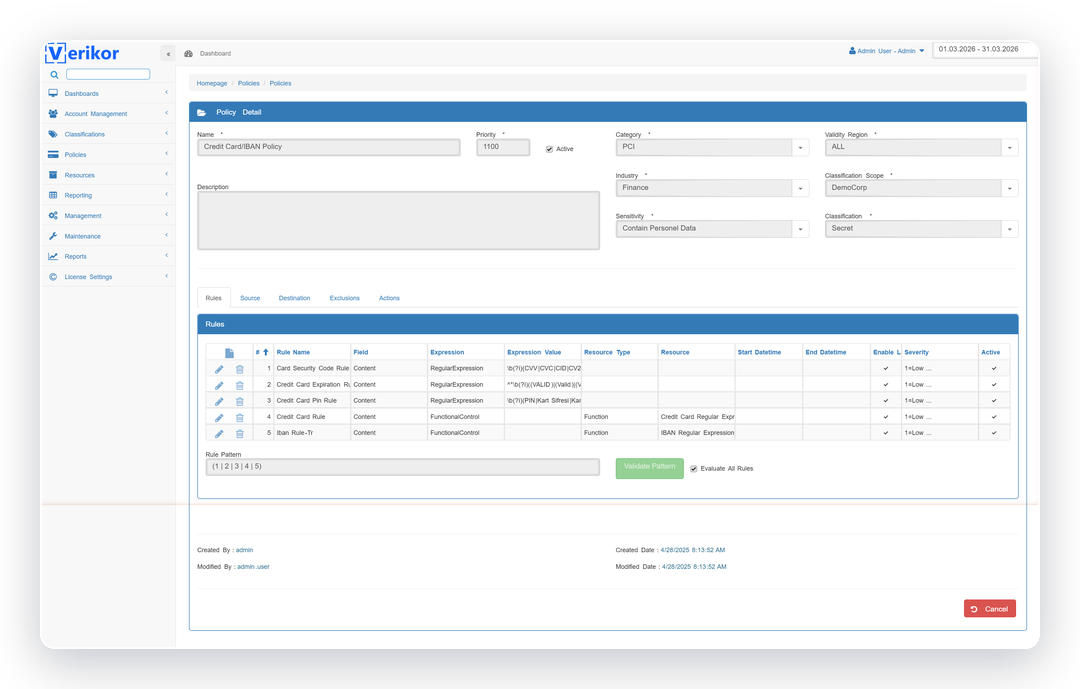The height and width of the screenshot is (689, 1080).
Task: Click the Name field with Credit Card/IBAN Policy
Action: (329, 147)
